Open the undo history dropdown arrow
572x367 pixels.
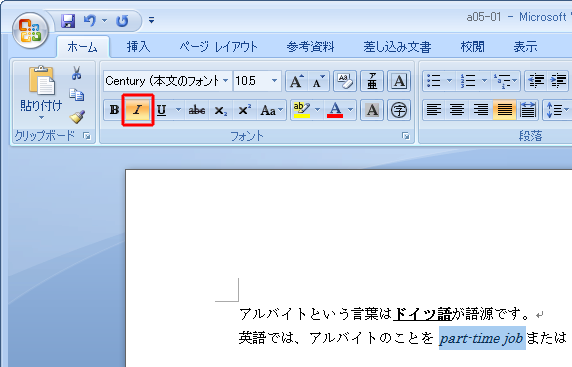click(104, 20)
